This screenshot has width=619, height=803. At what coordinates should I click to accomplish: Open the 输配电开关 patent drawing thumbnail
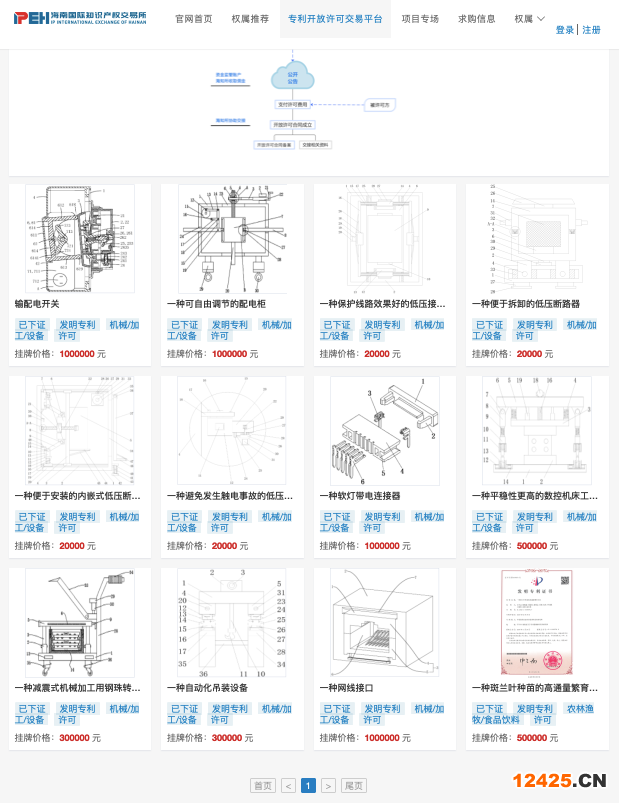pyautogui.click(x=80, y=239)
